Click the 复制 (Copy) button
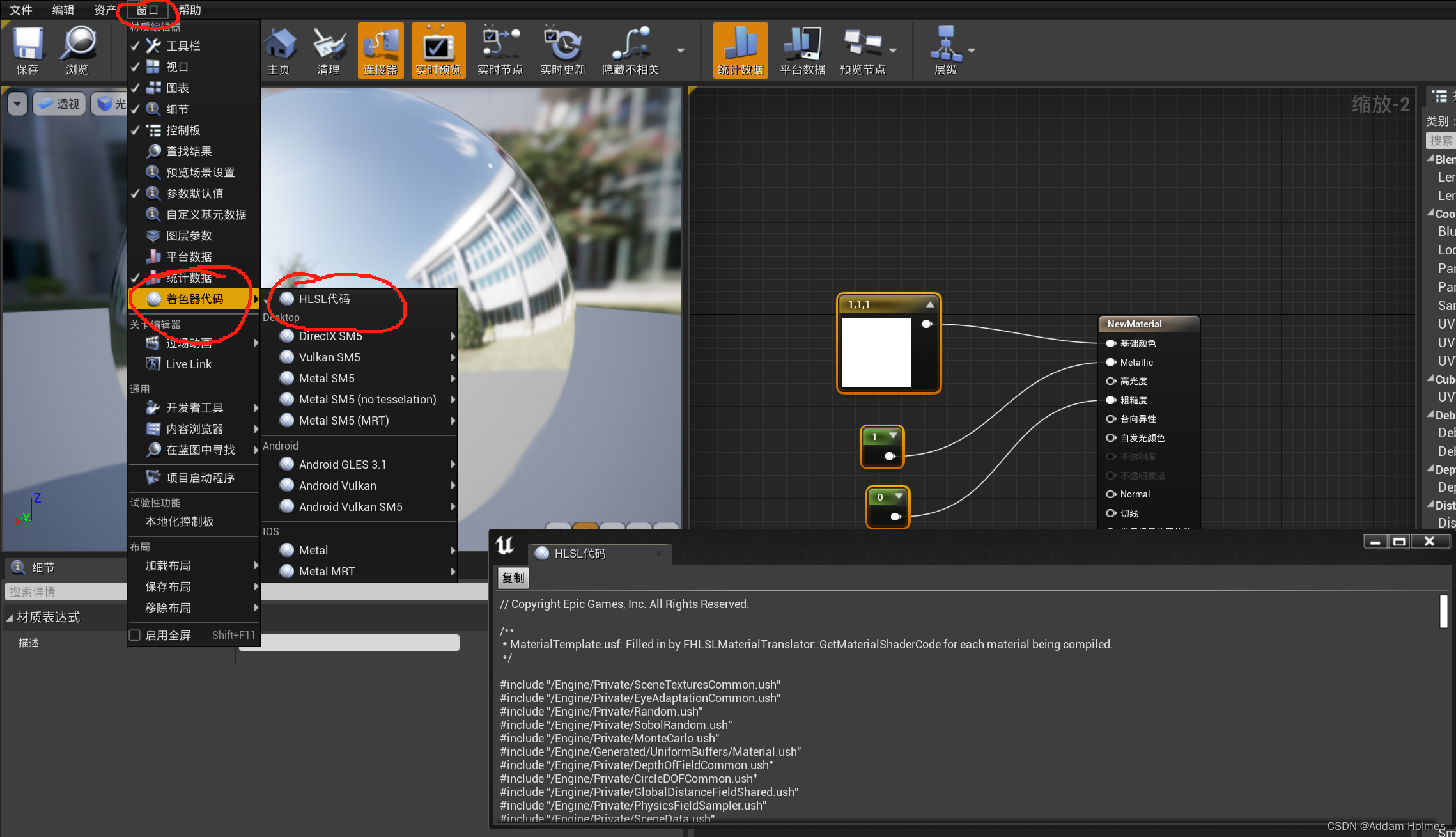The height and width of the screenshot is (837, 1456). click(x=513, y=578)
